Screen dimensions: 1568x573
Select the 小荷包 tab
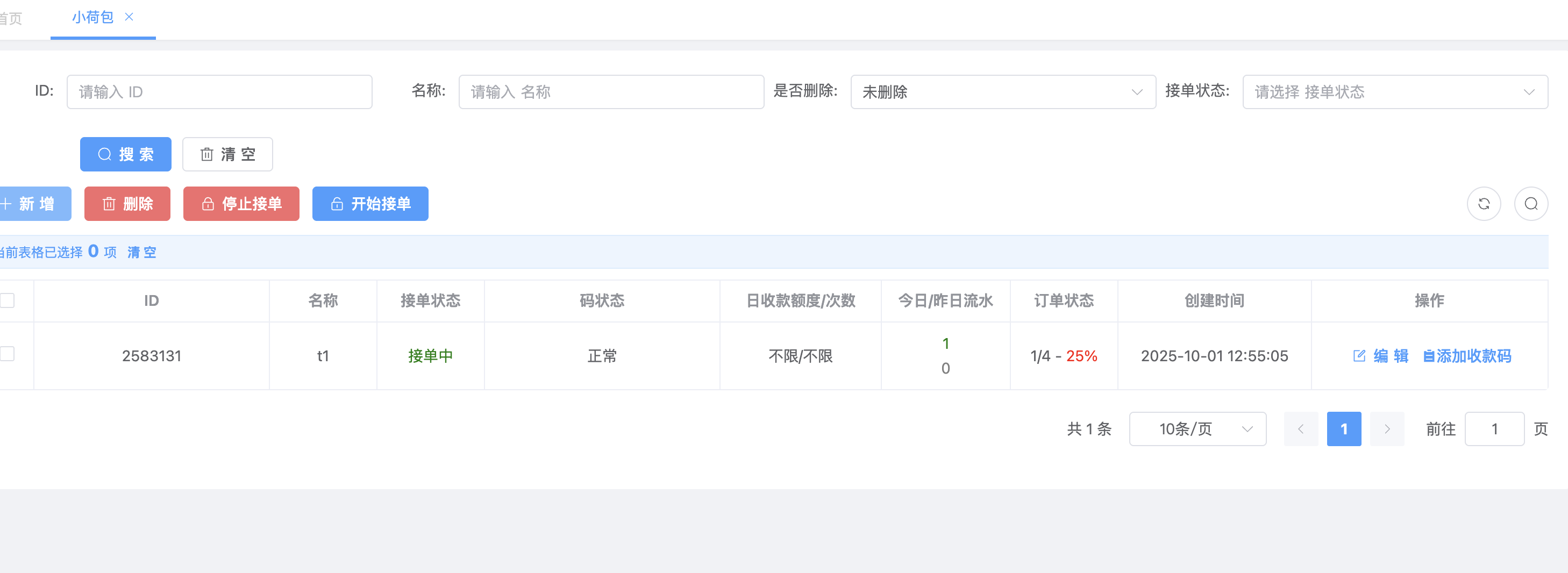[x=92, y=17]
